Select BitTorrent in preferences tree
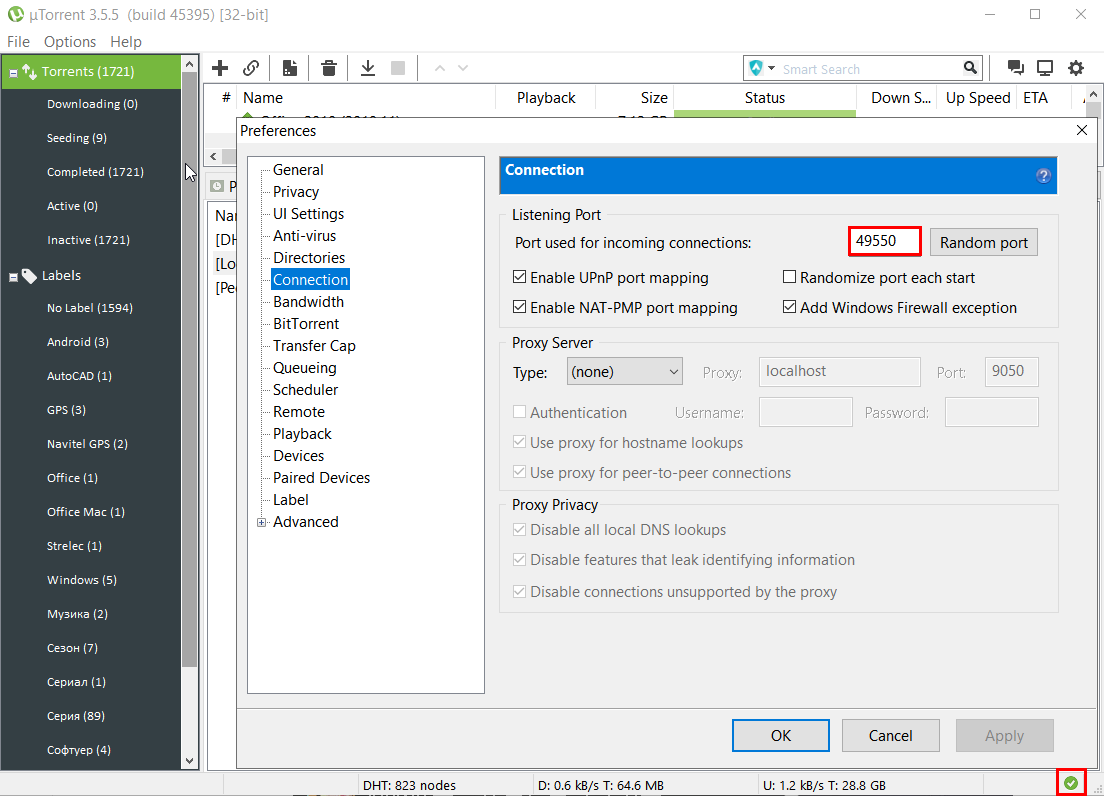The height and width of the screenshot is (796, 1104). click(306, 324)
